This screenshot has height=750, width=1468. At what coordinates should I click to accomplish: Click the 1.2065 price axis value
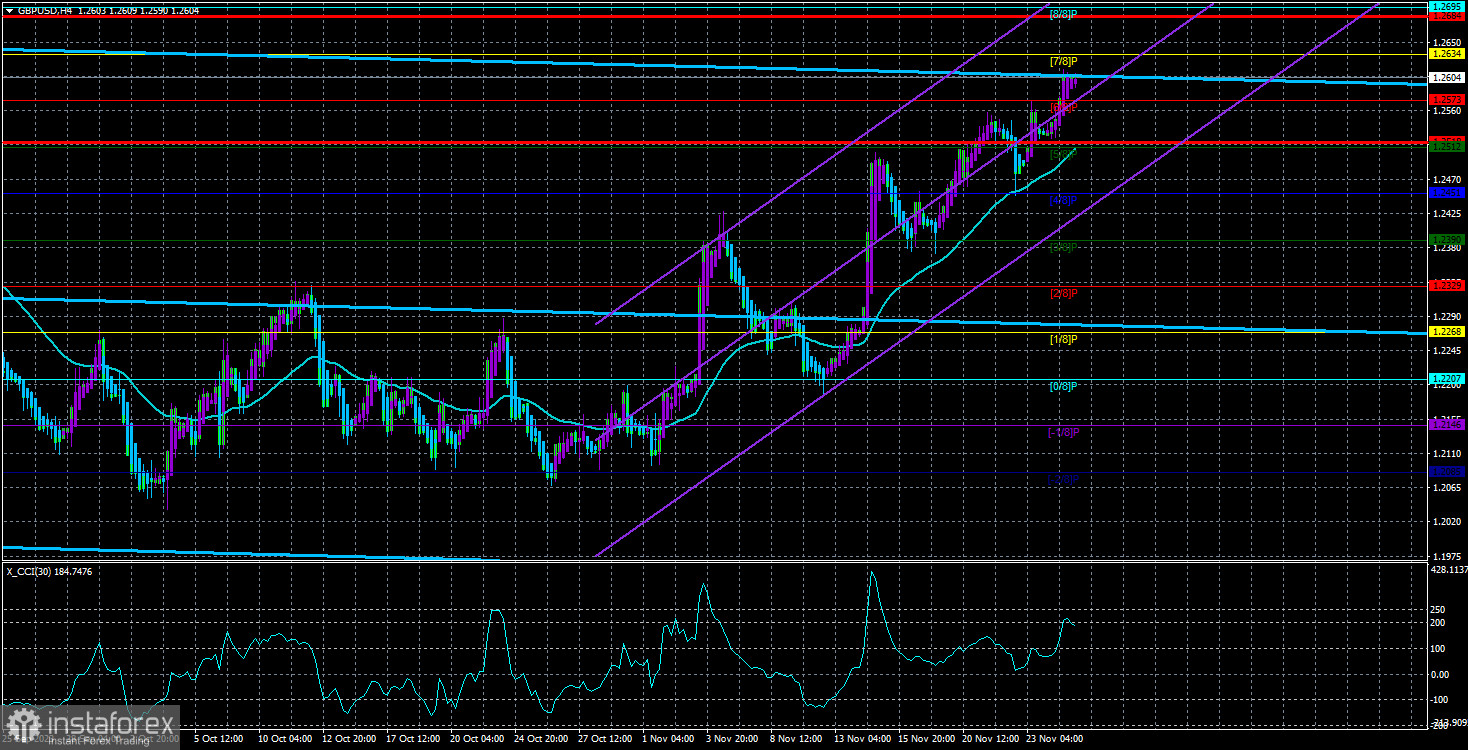(1446, 487)
